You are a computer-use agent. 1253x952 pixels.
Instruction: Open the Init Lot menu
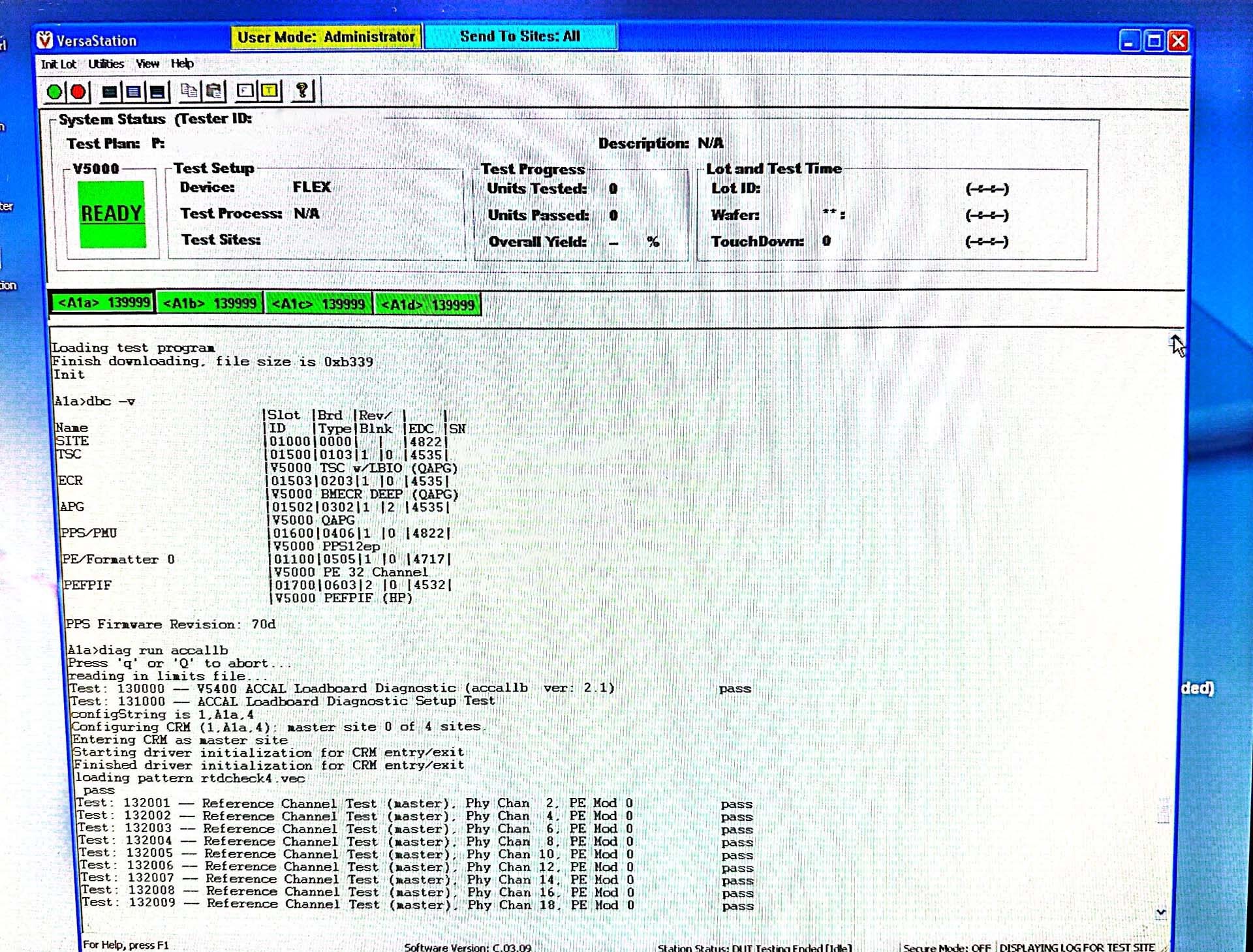(58, 64)
